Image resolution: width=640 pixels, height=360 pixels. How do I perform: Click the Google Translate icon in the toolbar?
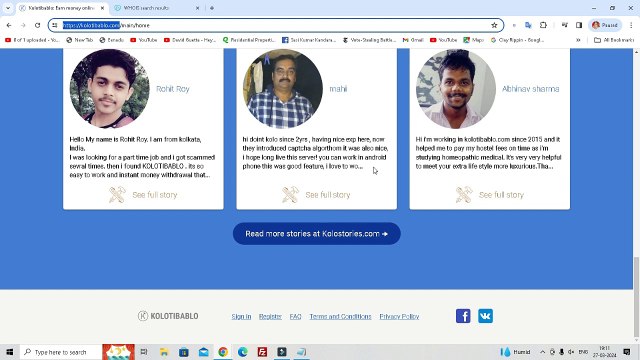[528, 25]
